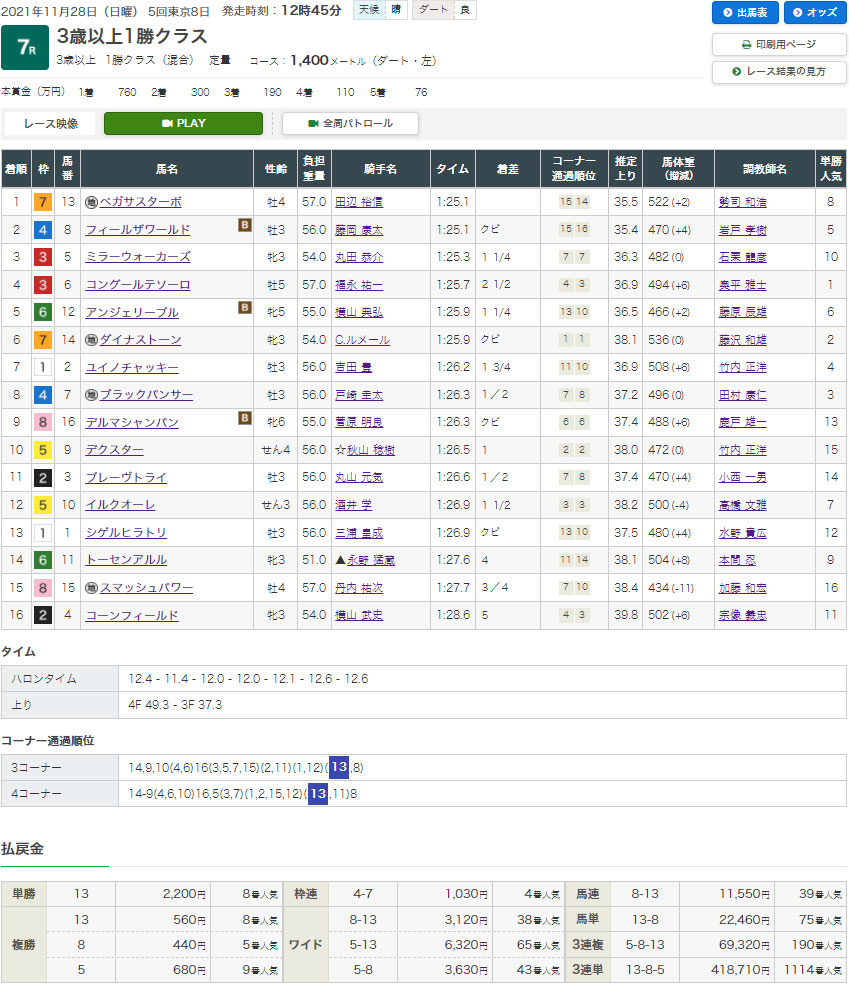Click the B blinker icon beside アンジェリーブル
This screenshot has width=849, height=987.
coord(244,308)
